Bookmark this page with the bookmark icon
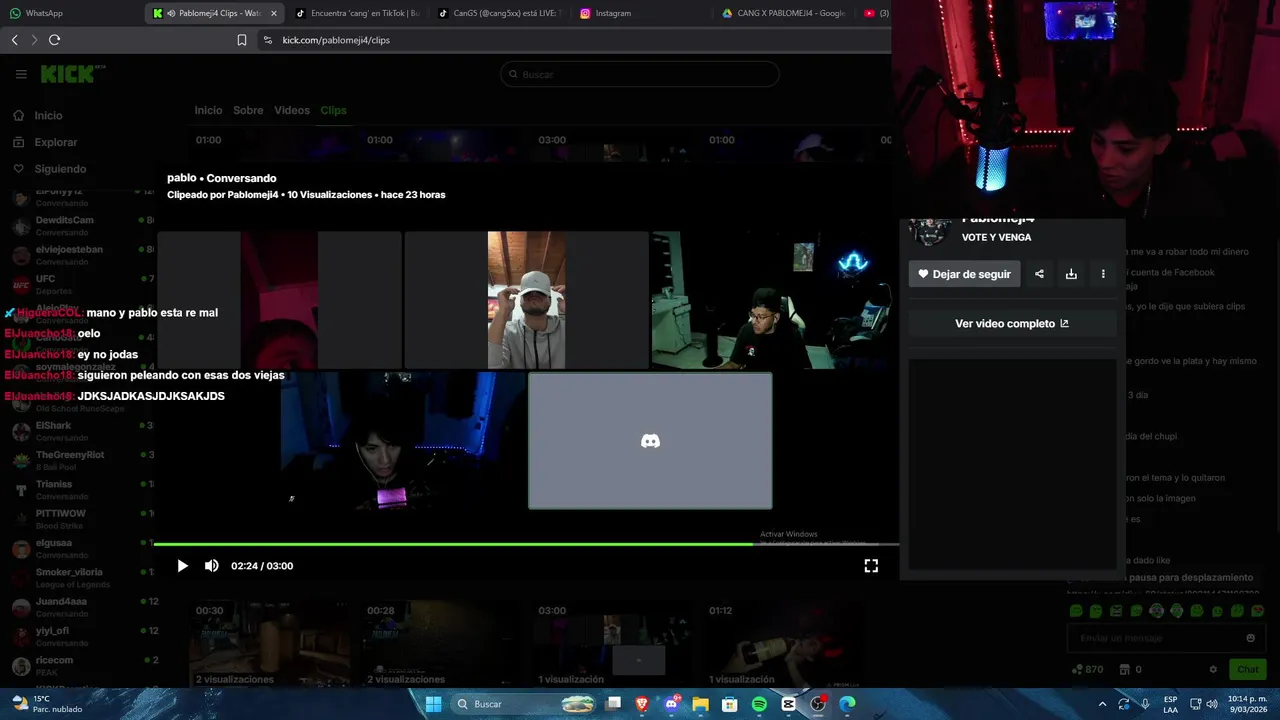The width and height of the screenshot is (1280, 720). click(241, 40)
